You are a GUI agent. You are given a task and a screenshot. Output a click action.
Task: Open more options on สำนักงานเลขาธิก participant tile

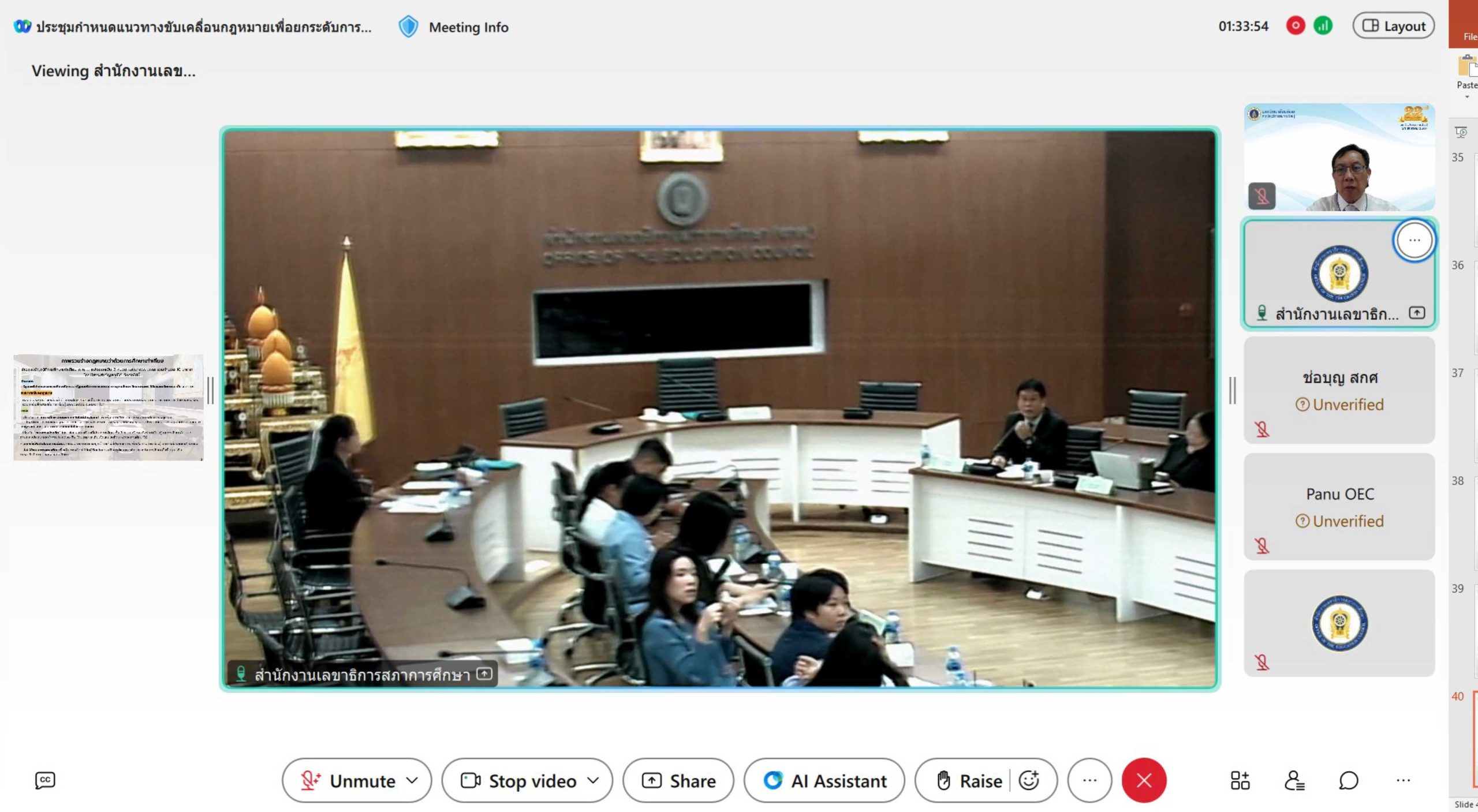tap(1413, 240)
